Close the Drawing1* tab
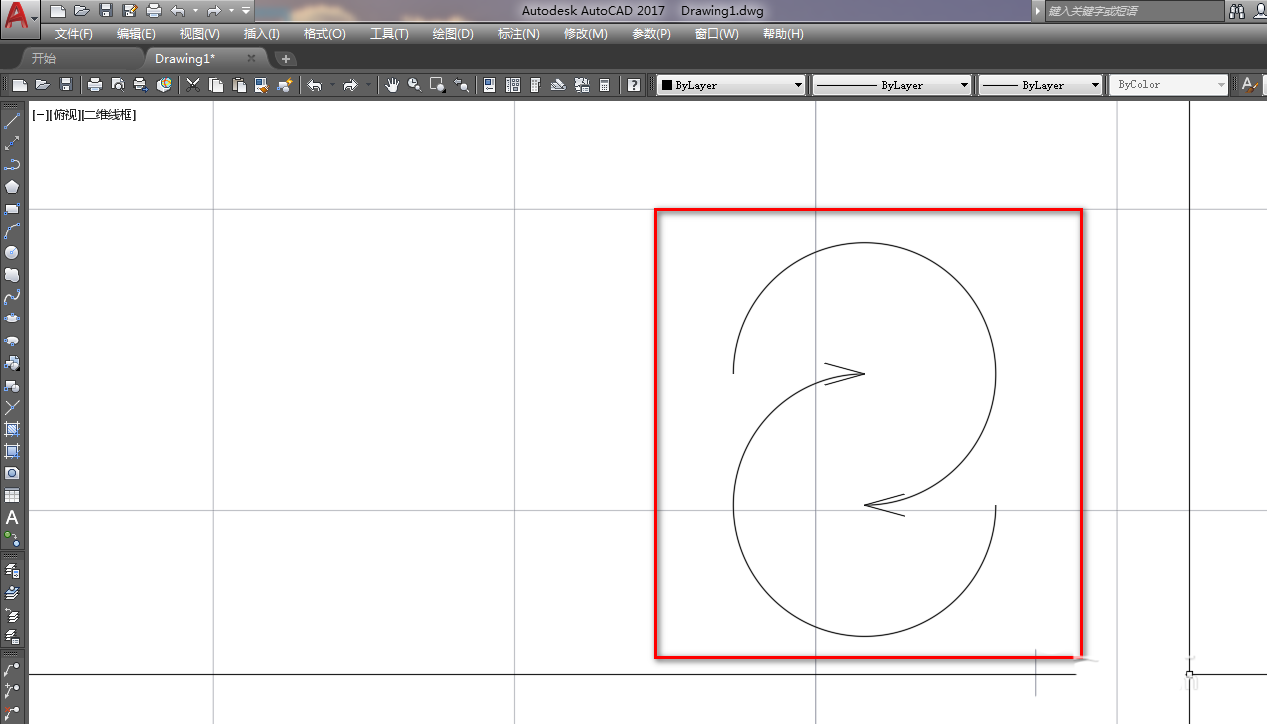 (252, 59)
